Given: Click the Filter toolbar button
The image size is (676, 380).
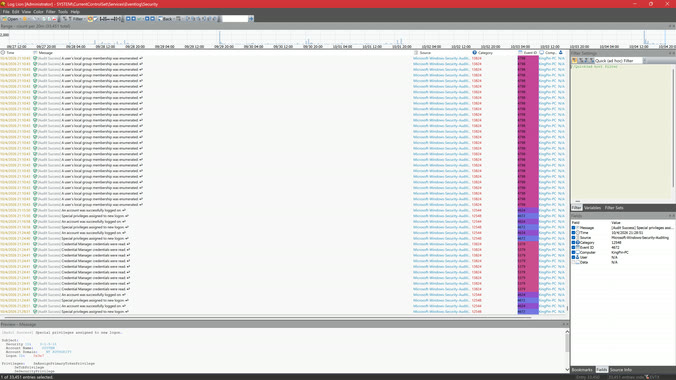Looking at the screenshot, I should coord(75,19).
